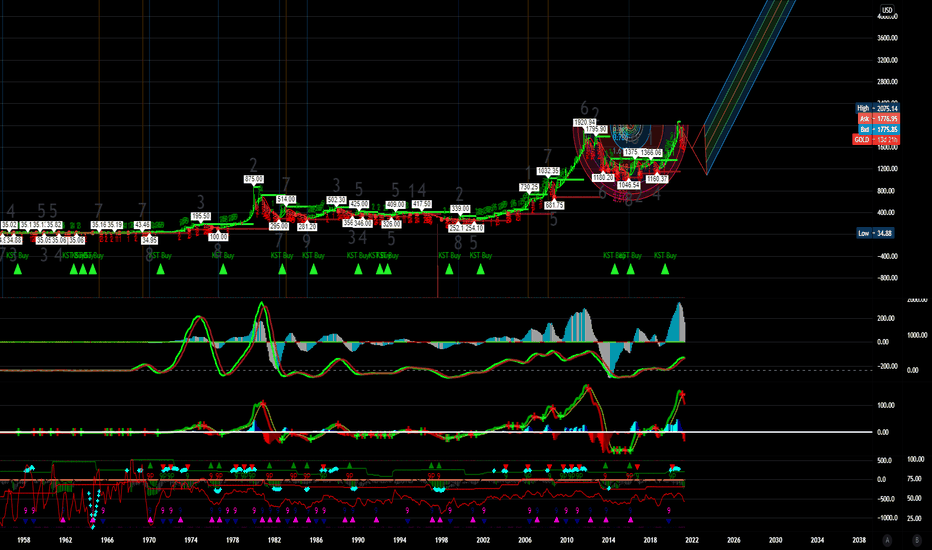Click the 1920.94 peak label

(x=584, y=122)
